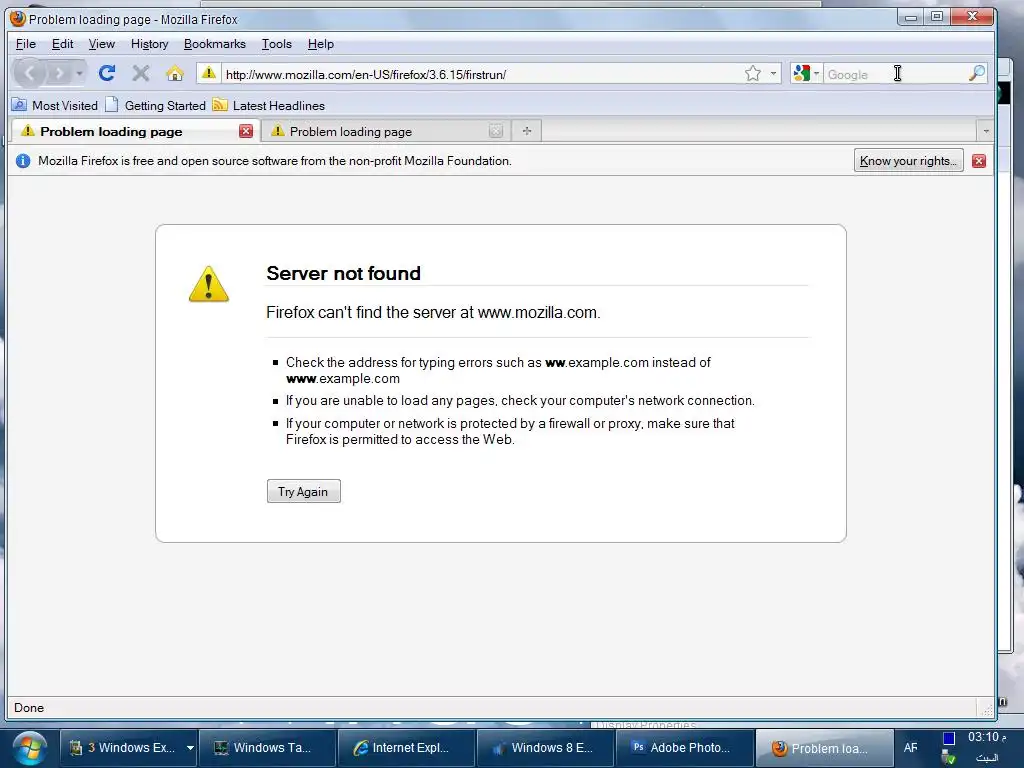Switch to Internet Explorer taskbar button

pos(406,748)
